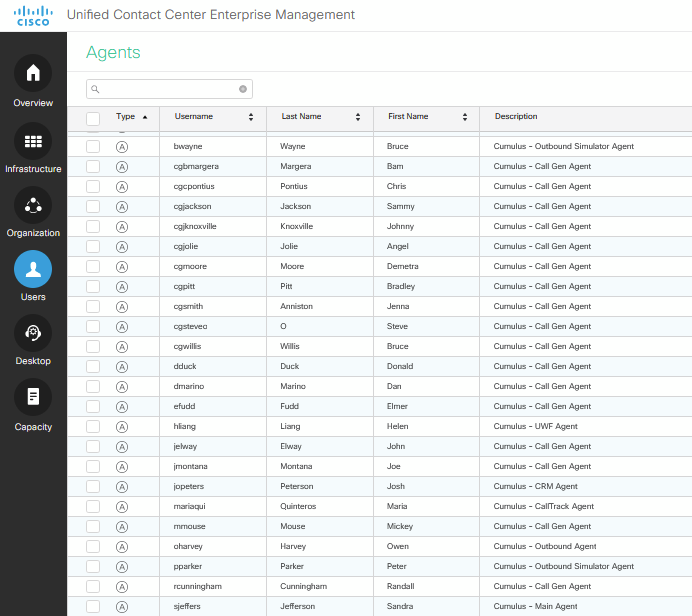Screen dimensions: 692x616
Task: Click the agent type icon for jmontana
Action: pos(122,467)
